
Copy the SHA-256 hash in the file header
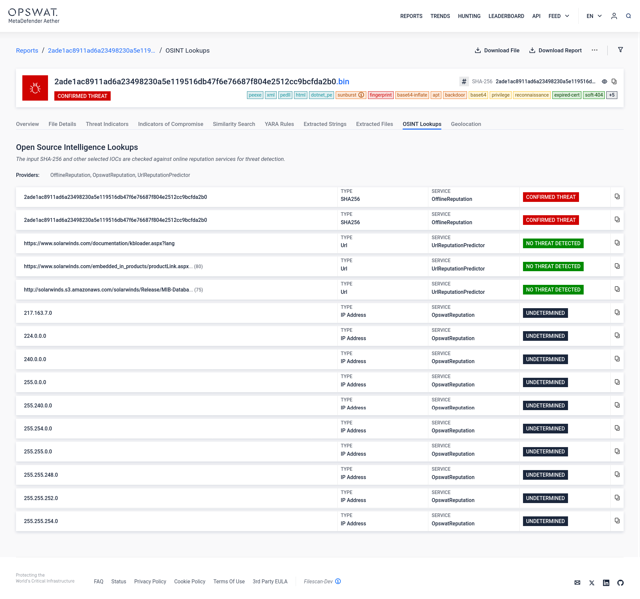pos(614,82)
